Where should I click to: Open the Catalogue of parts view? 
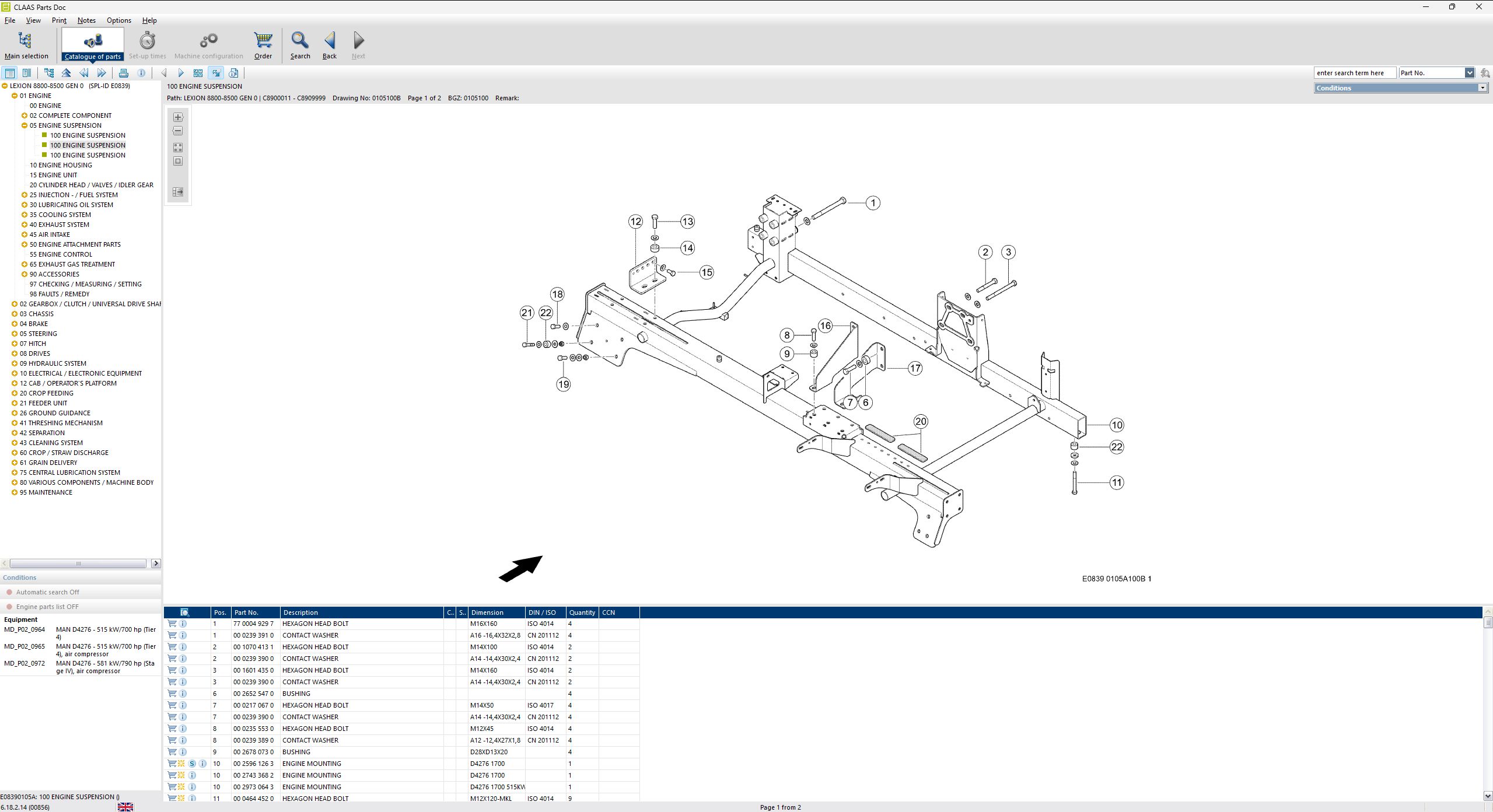[x=93, y=44]
